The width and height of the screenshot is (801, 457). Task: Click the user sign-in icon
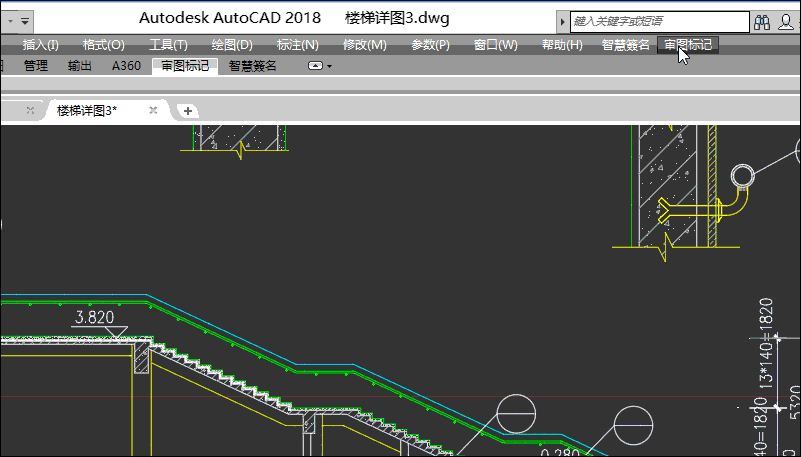(x=786, y=21)
